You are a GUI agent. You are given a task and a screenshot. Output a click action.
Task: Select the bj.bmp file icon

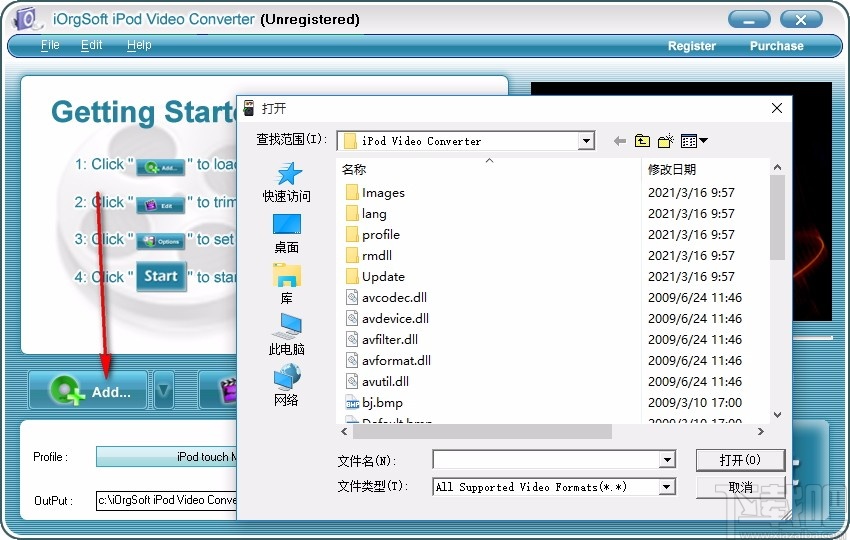click(x=352, y=403)
